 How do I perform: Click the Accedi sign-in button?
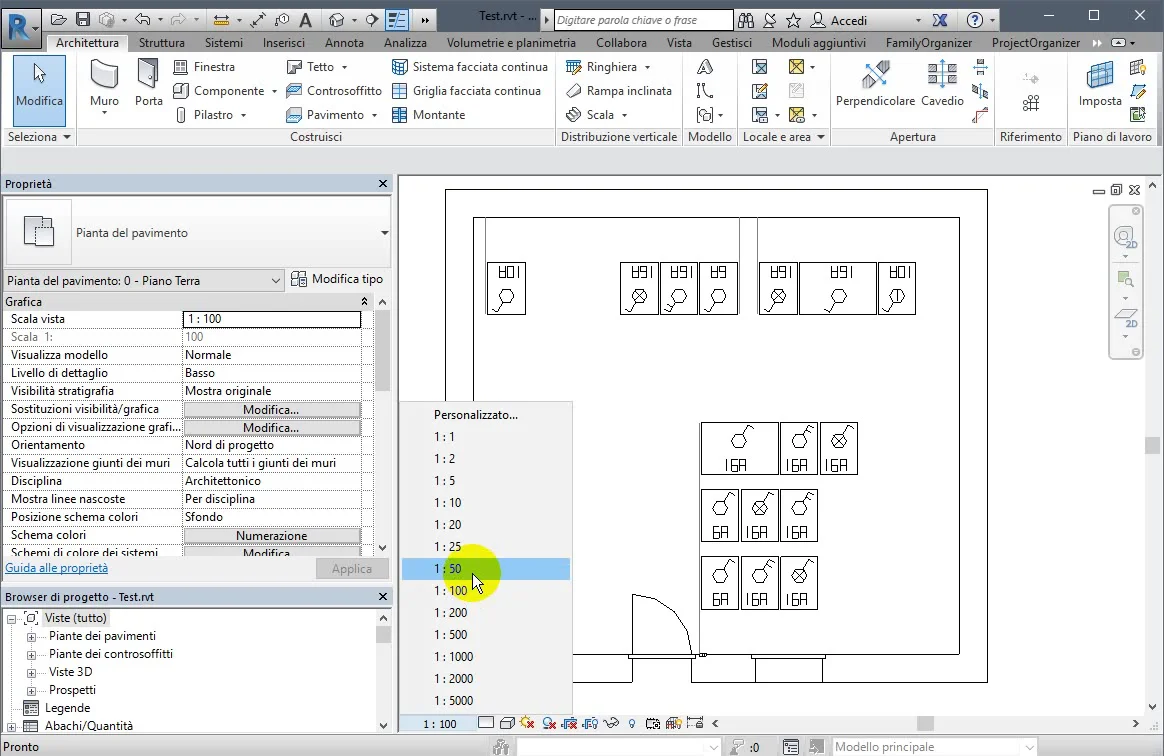(x=840, y=20)
